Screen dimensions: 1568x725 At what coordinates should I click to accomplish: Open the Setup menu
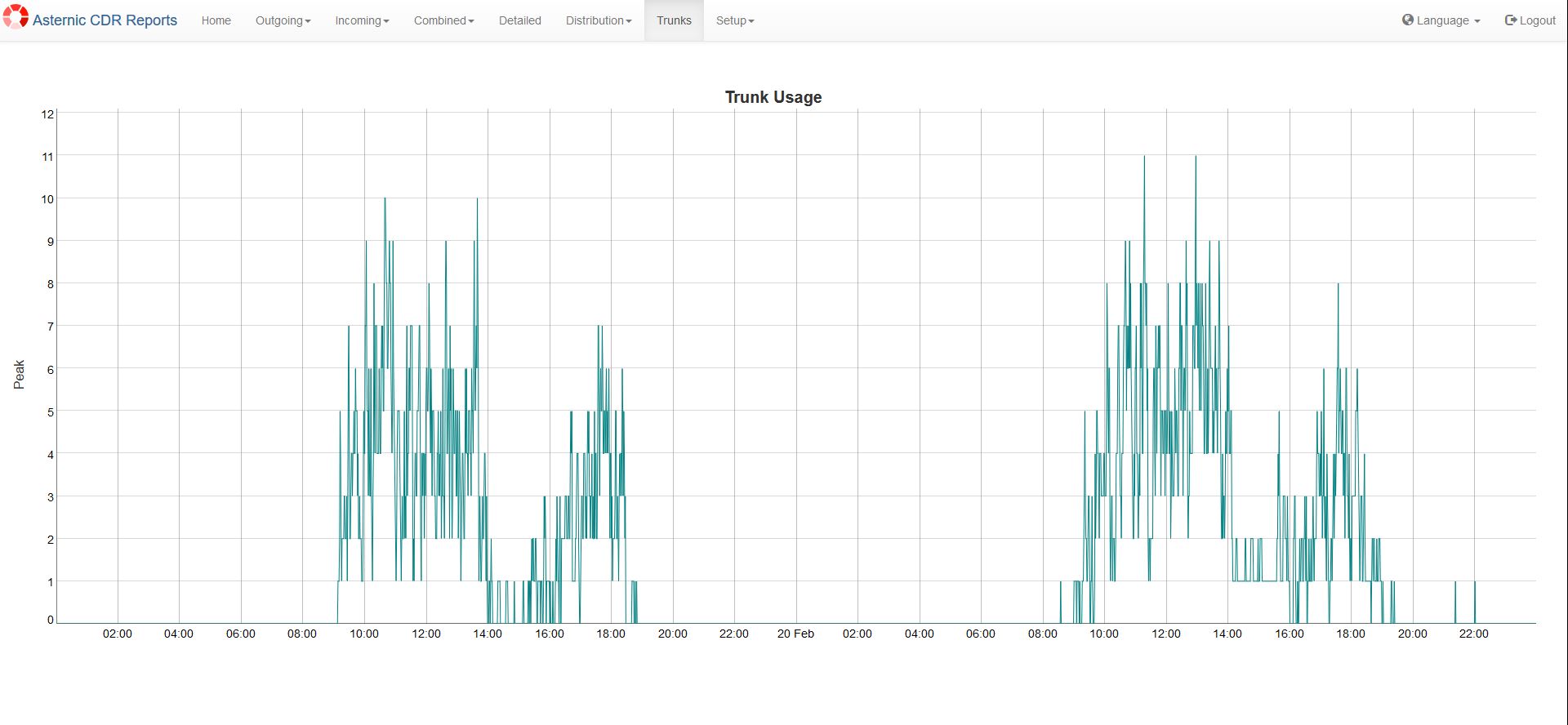coord(735,20)
